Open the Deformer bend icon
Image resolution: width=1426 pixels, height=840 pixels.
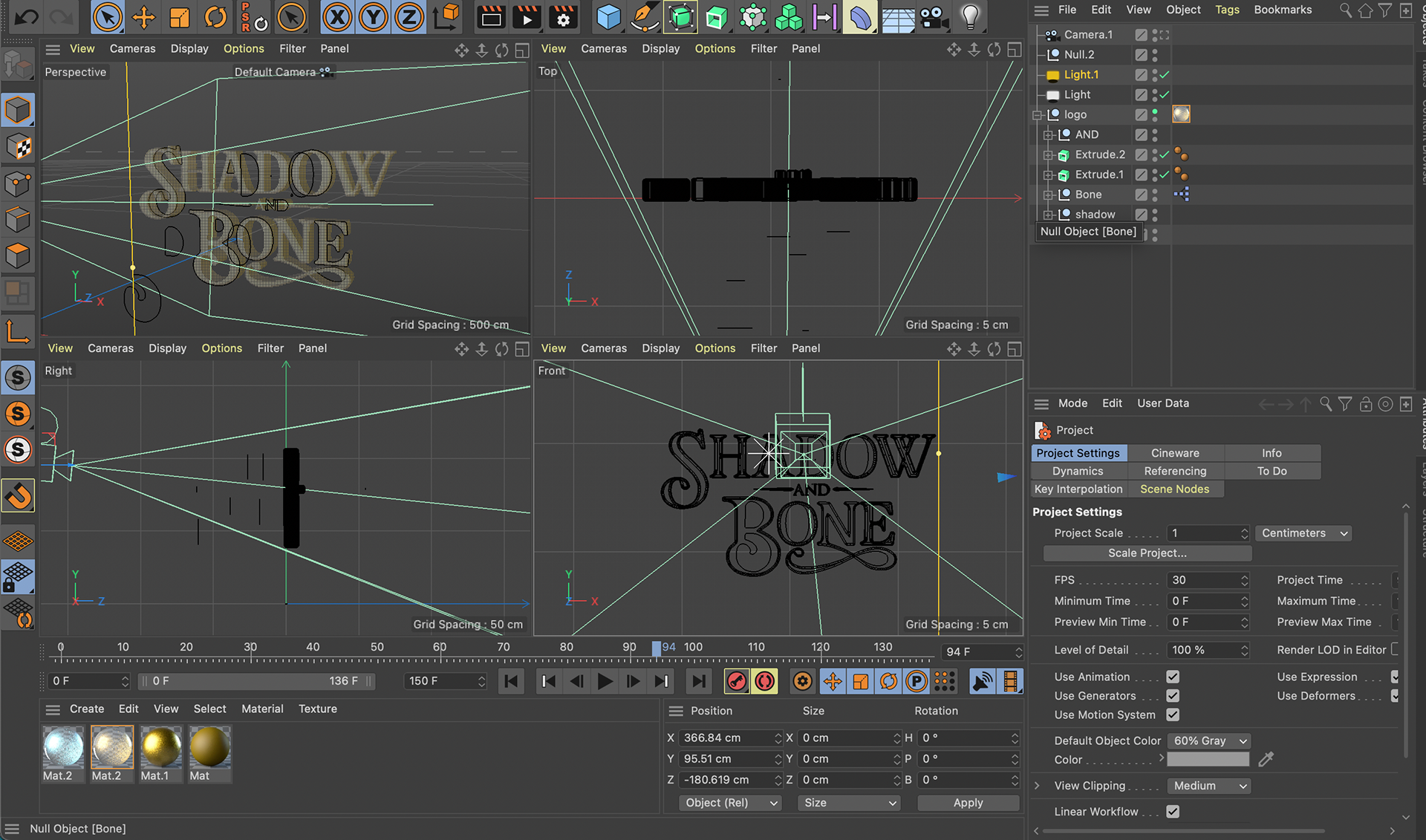coord(861,16)
